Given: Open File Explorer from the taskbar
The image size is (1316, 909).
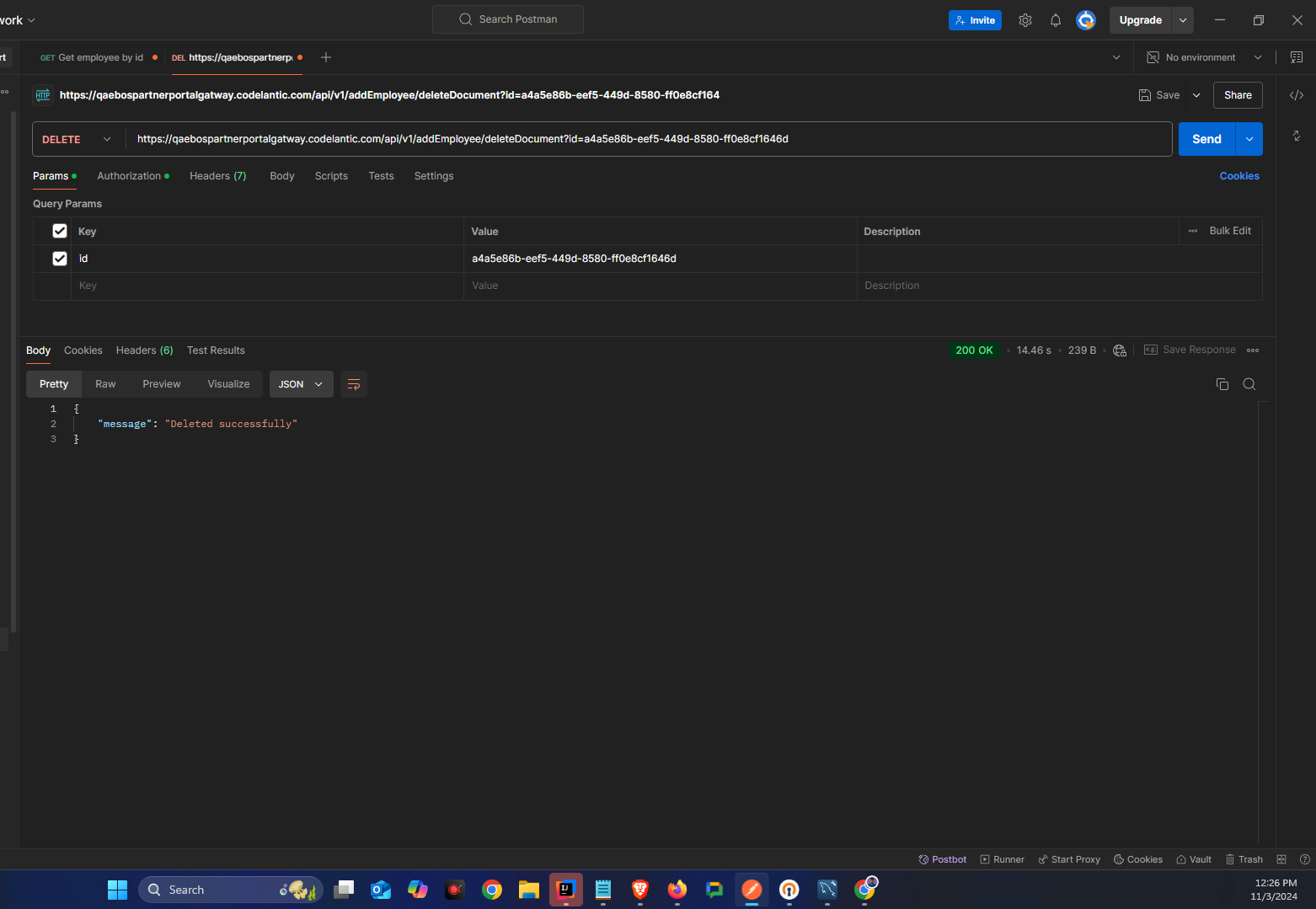Looking at the screenshot, I should [x=529, y=890].
